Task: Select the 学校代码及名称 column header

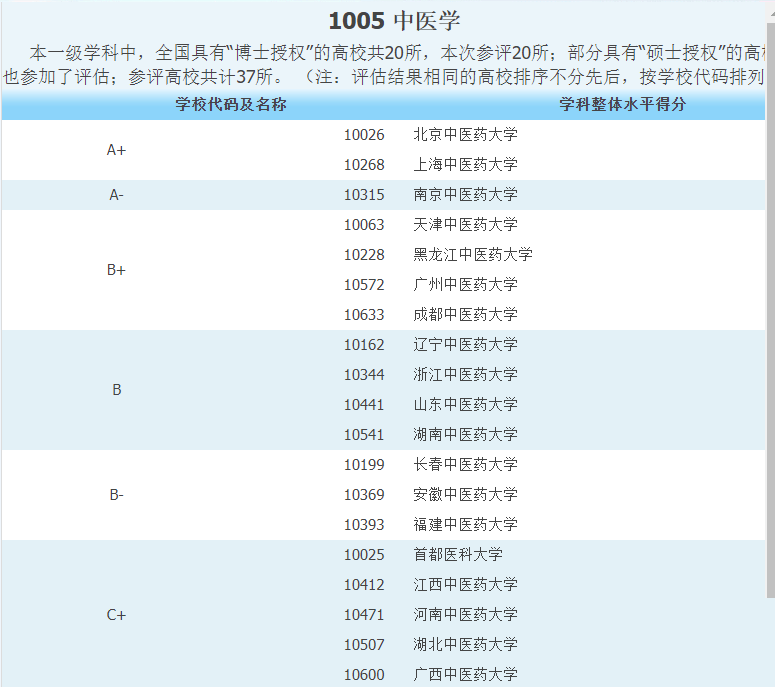Action: [231, 105]
